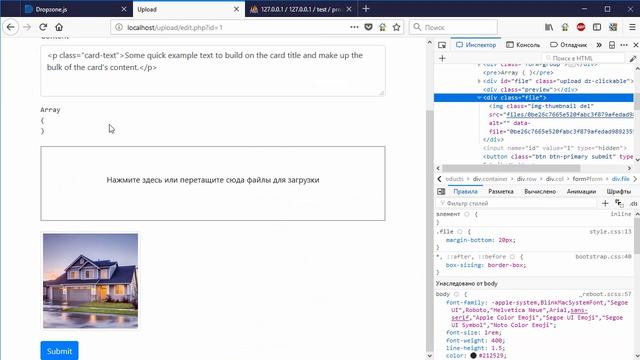Open the Вычислено computed tab
640x360 pixels.
point(540,191)
